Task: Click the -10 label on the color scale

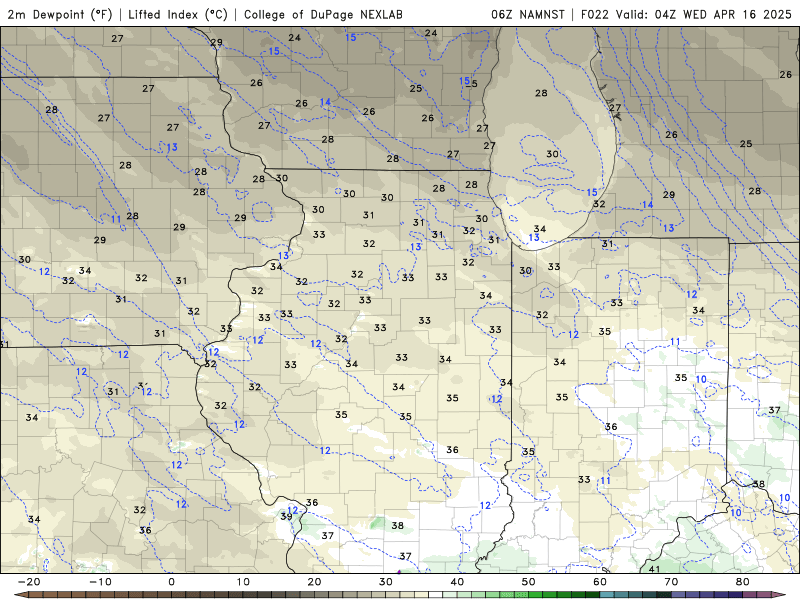Action: [x=101, y=582]
